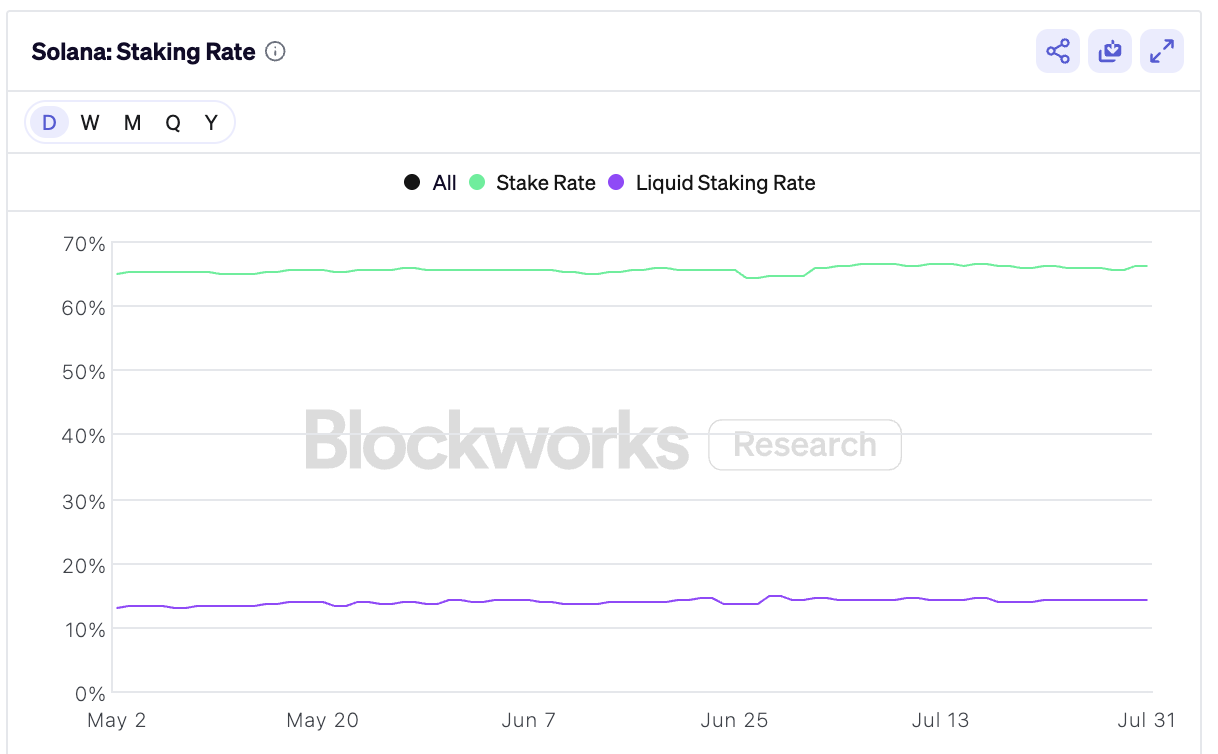Switch to W weekly interval

[x=90, y=122]
